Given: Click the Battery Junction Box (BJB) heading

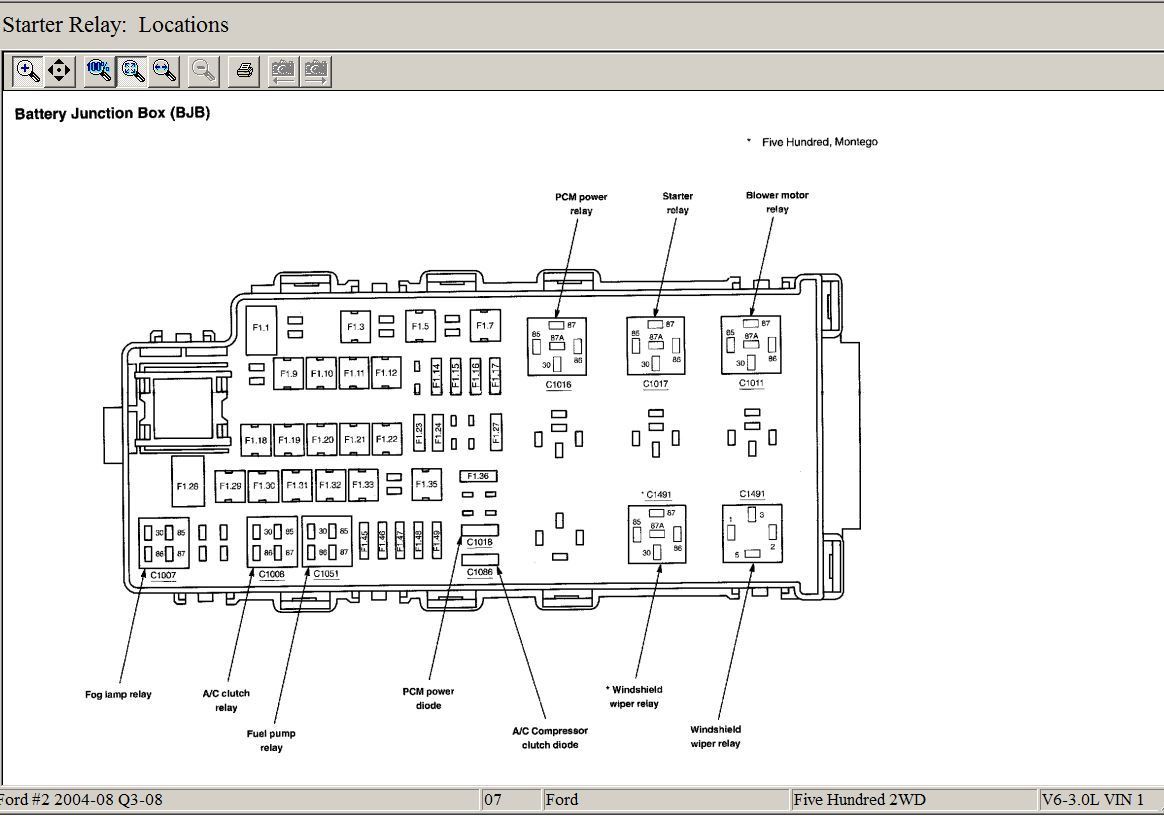Looking at the screenshot, I should click(112, 113).
